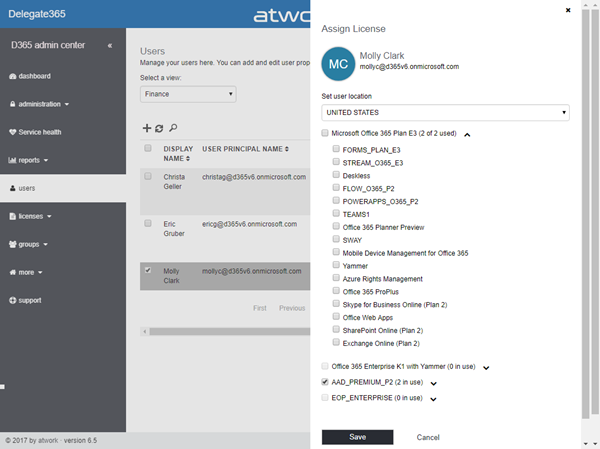Screen dimensions: 600x449
Task: Check Office Web Apps option
Action: 336,316
